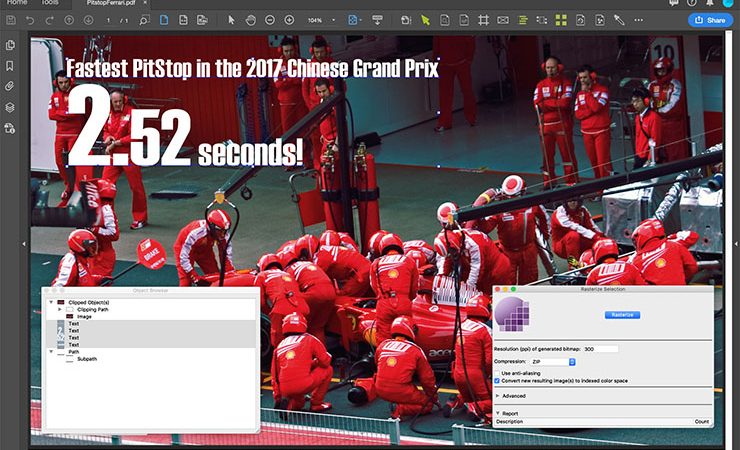
Task: Enable the Use anti-aliasing checkbox
Action: click(498, 372)
